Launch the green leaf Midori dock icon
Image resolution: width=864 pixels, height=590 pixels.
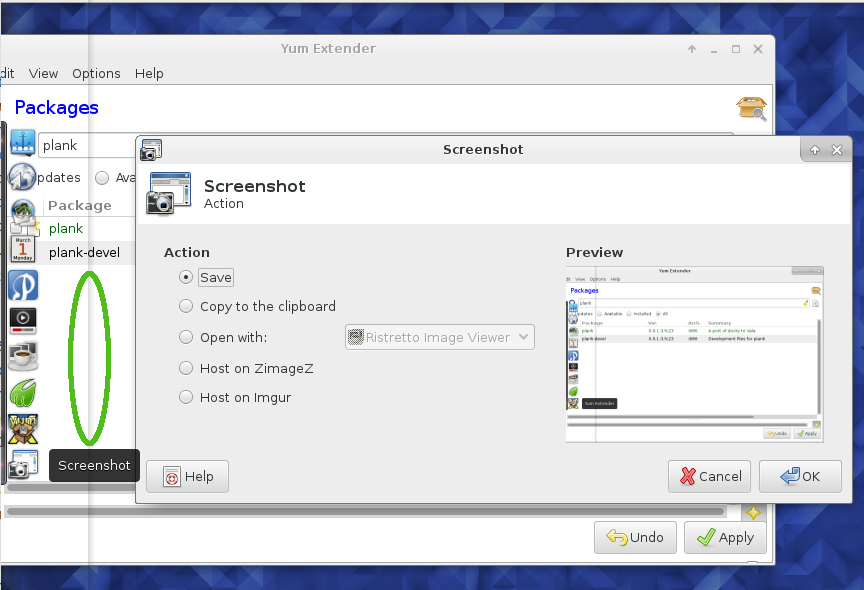(23, 393)
